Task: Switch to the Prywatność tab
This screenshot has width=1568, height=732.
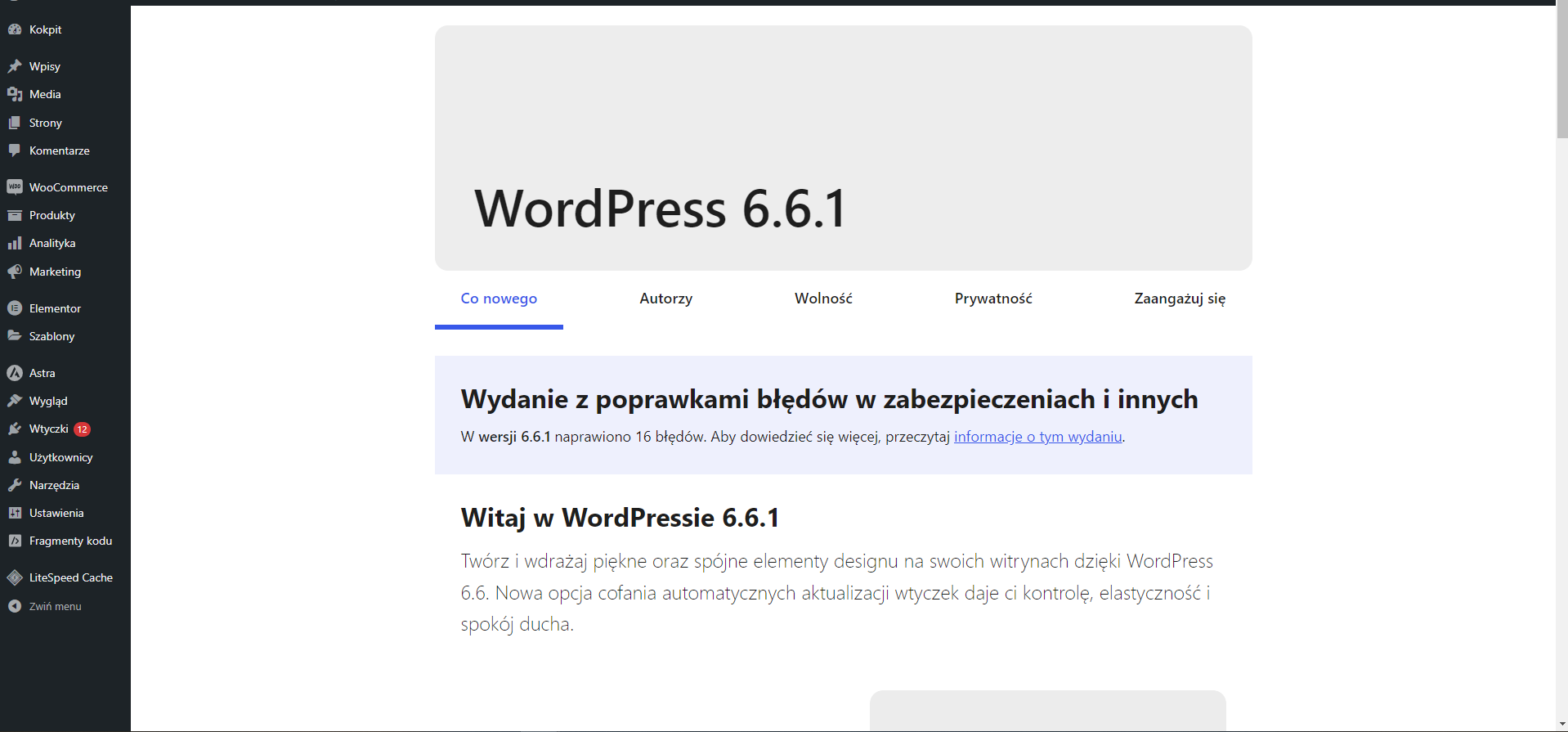Action: click(993, 299)
